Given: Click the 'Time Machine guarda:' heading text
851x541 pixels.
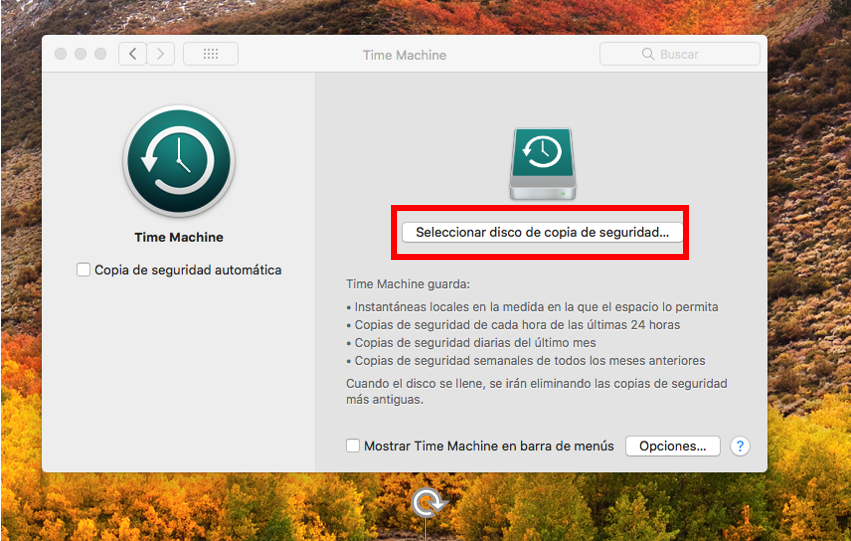Looking at the screenshot, I should tap(393, 285).
